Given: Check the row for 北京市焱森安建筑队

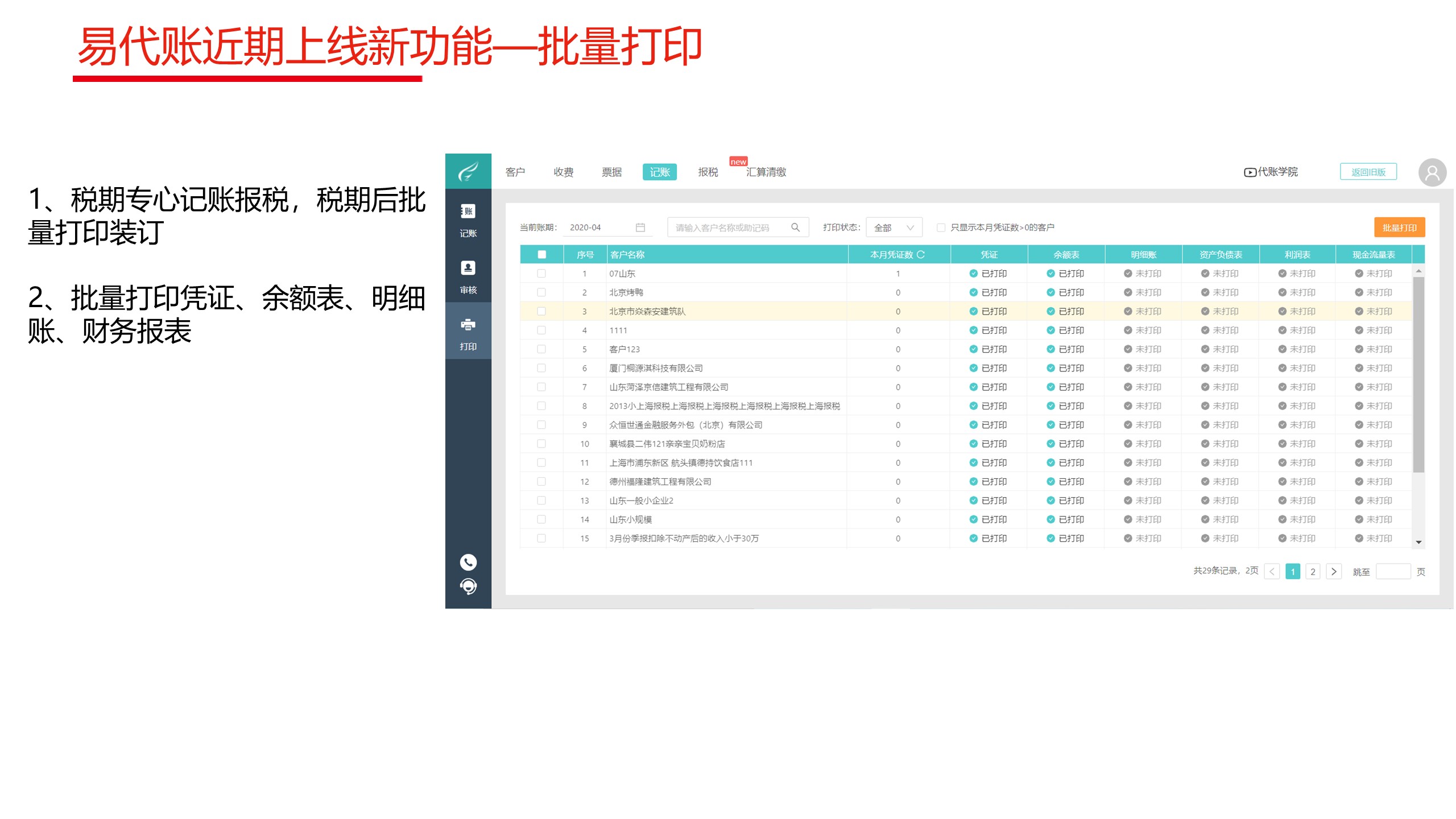Looking at the screenshot, I should (x=541, y=311).
